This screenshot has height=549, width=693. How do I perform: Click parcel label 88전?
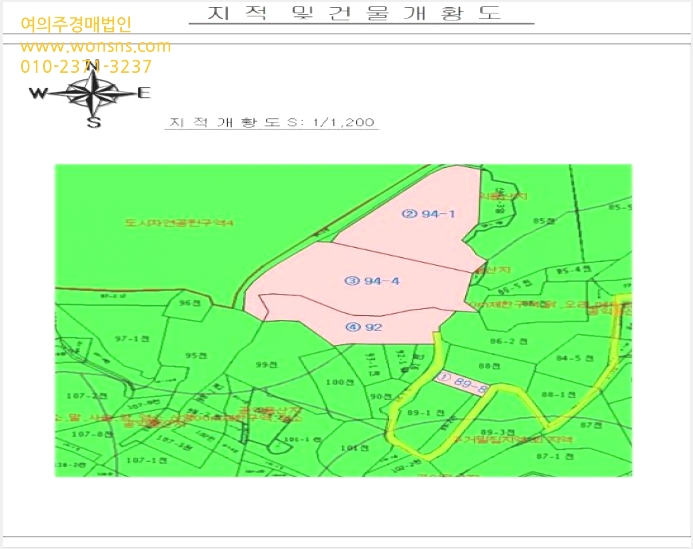[490, 366]
